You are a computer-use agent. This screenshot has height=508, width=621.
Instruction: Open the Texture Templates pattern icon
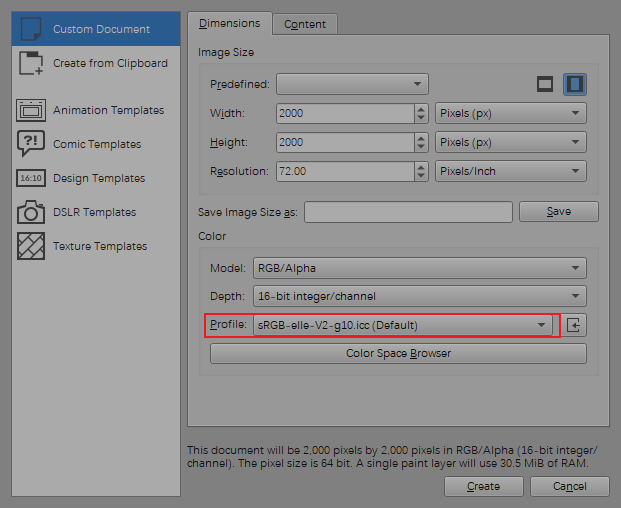[x=31, y=246]
